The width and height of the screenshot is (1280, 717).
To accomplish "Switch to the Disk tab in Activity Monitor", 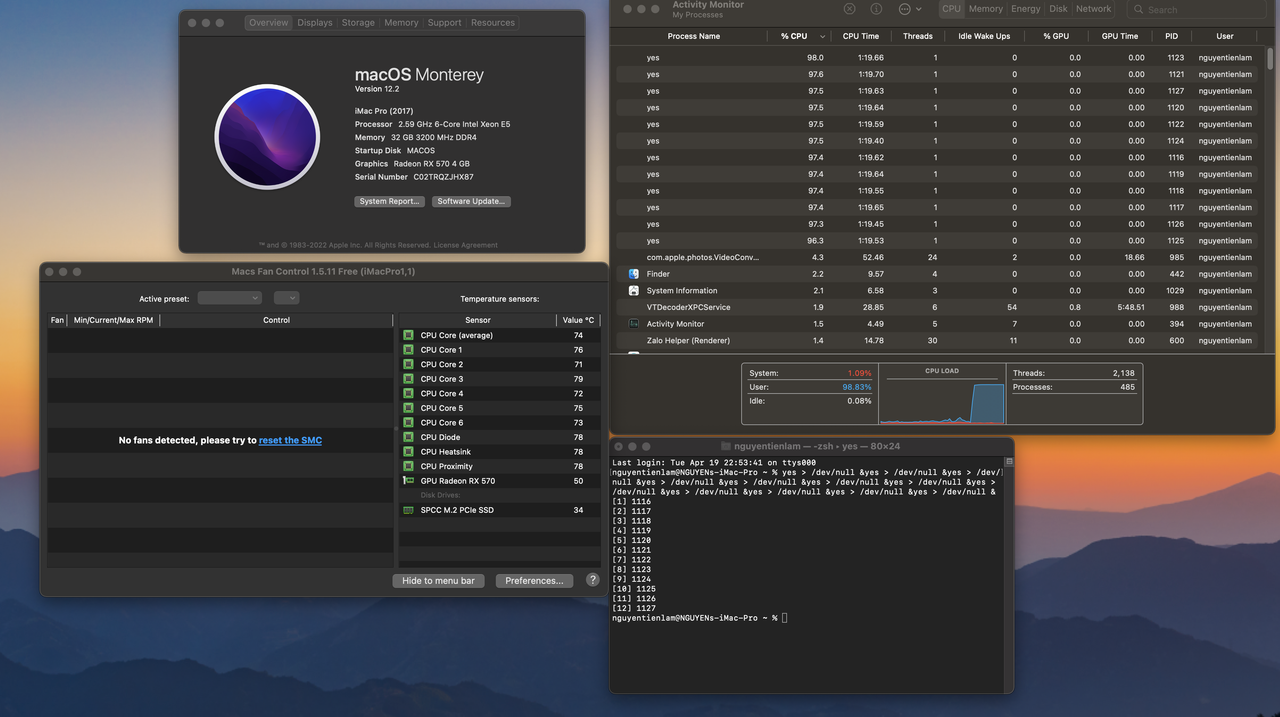I will [1058, 9].
